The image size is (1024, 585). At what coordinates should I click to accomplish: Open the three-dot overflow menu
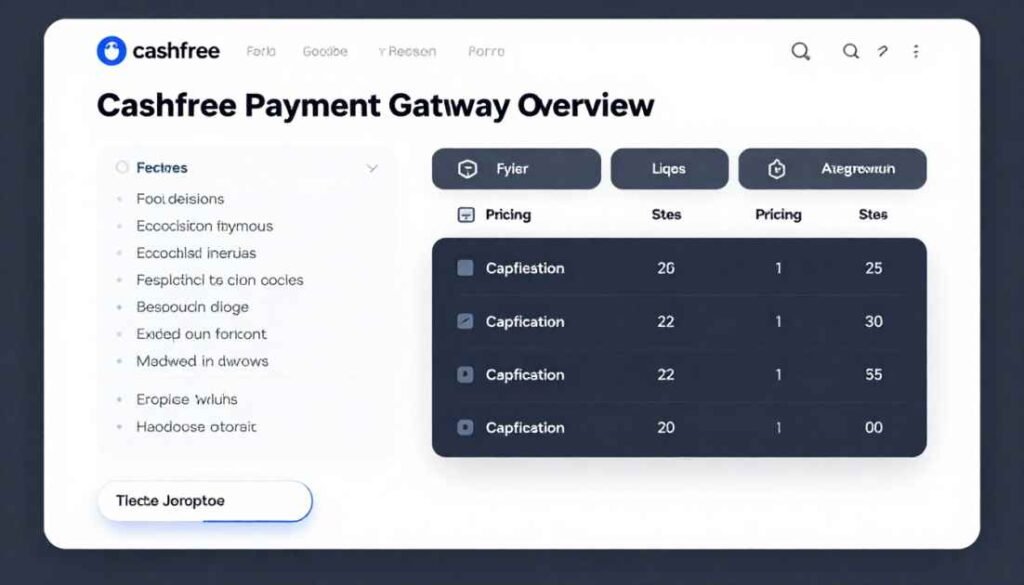(x=916, y=51)
